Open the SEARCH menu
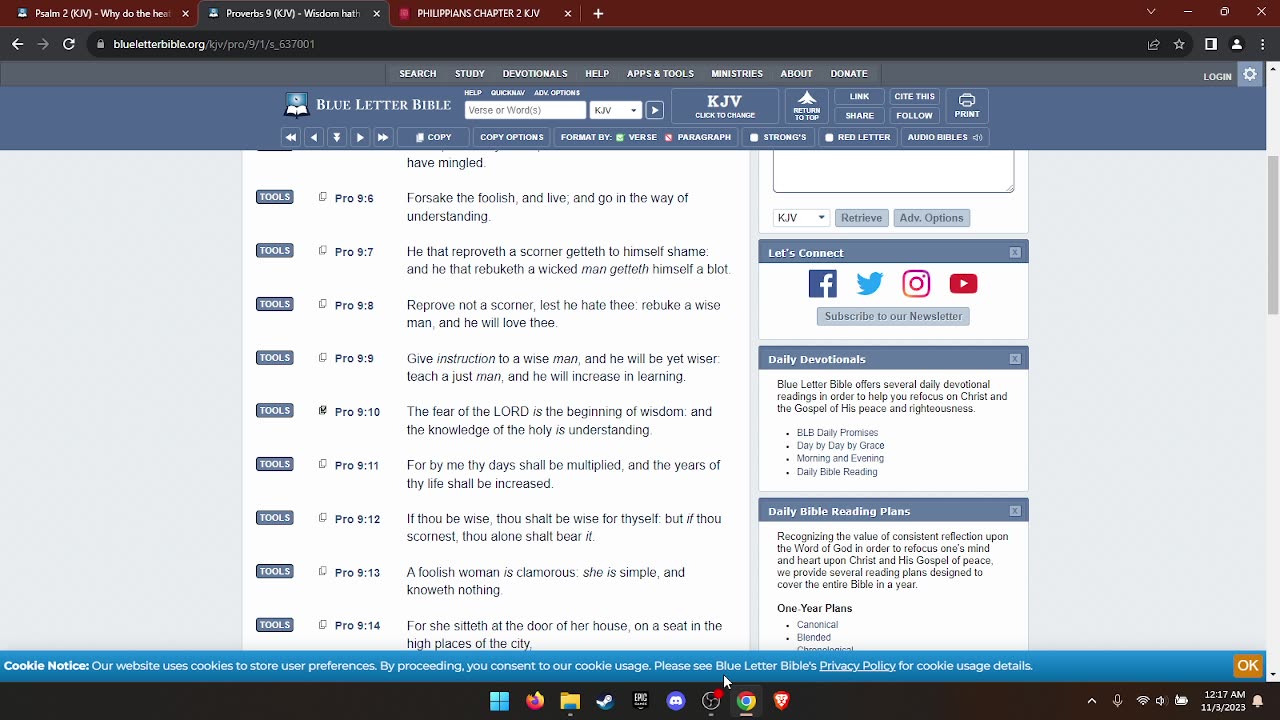This screenshot has height=720, width=1280. pos(418,74)
